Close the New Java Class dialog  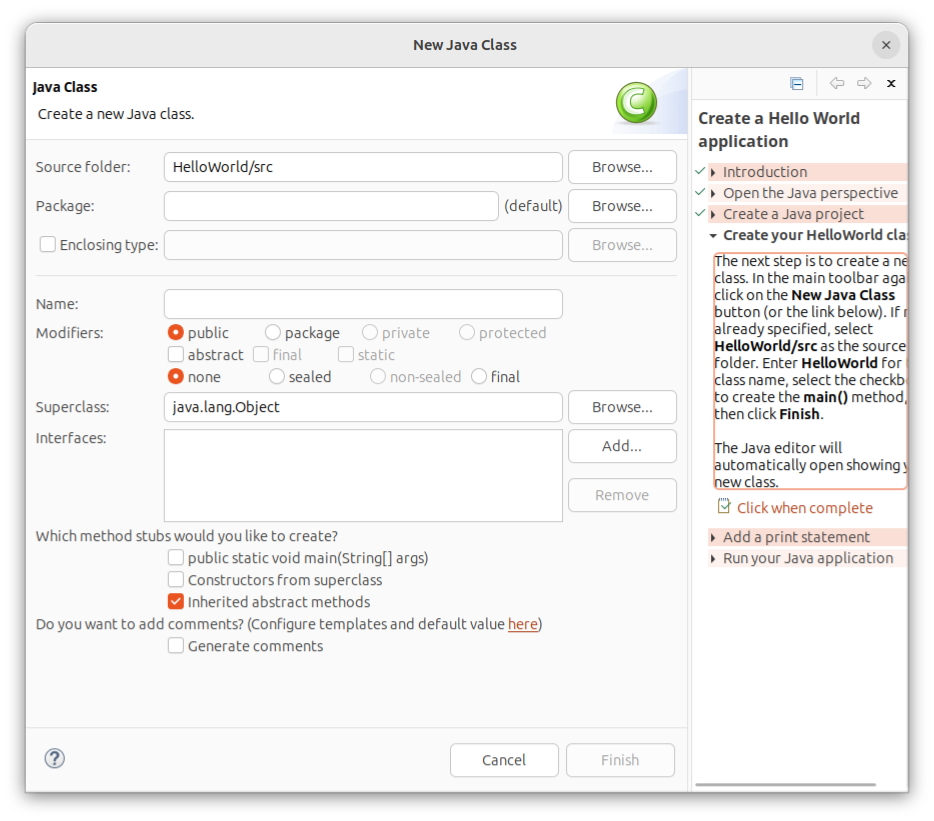point(886,45)
